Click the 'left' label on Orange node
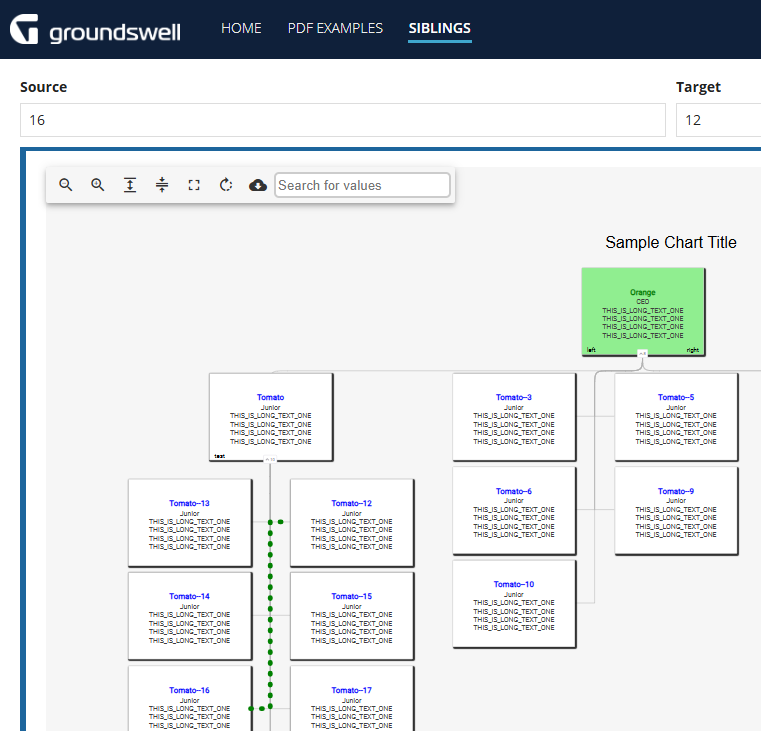 [591, 349]
